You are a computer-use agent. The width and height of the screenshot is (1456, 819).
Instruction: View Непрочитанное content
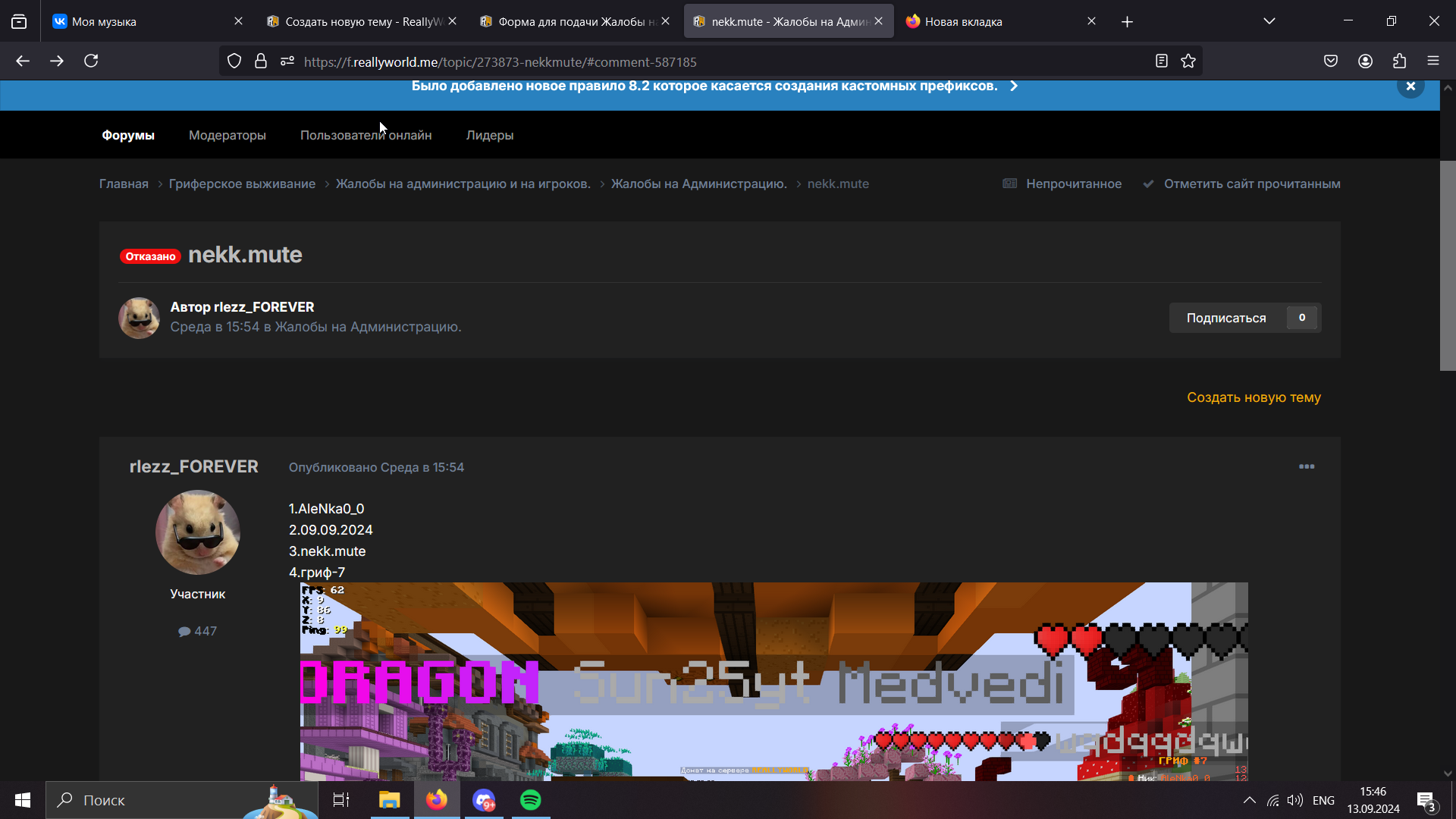tap(1062, 184)
